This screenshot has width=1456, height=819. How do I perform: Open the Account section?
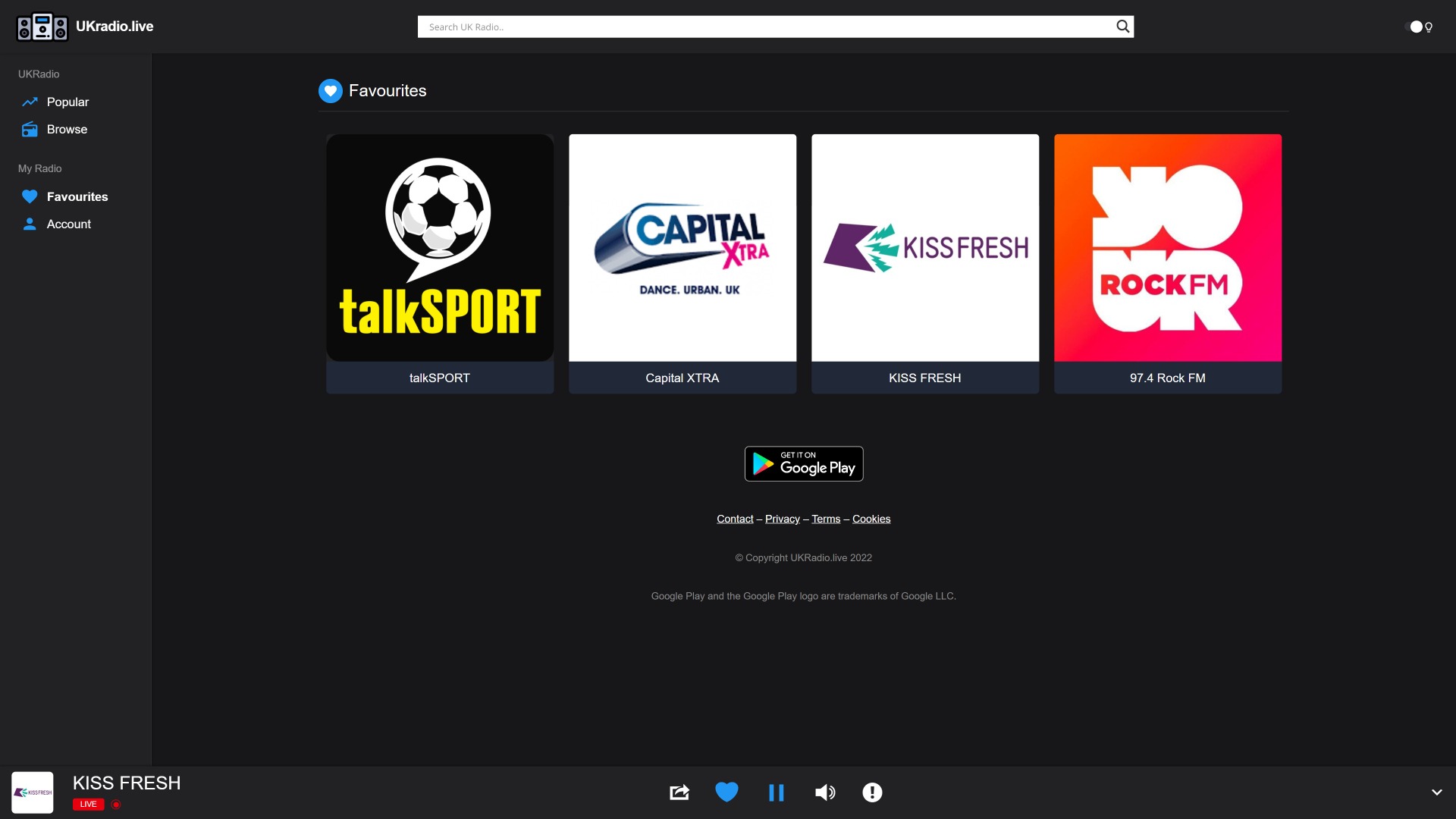click(x=68, y=224)
